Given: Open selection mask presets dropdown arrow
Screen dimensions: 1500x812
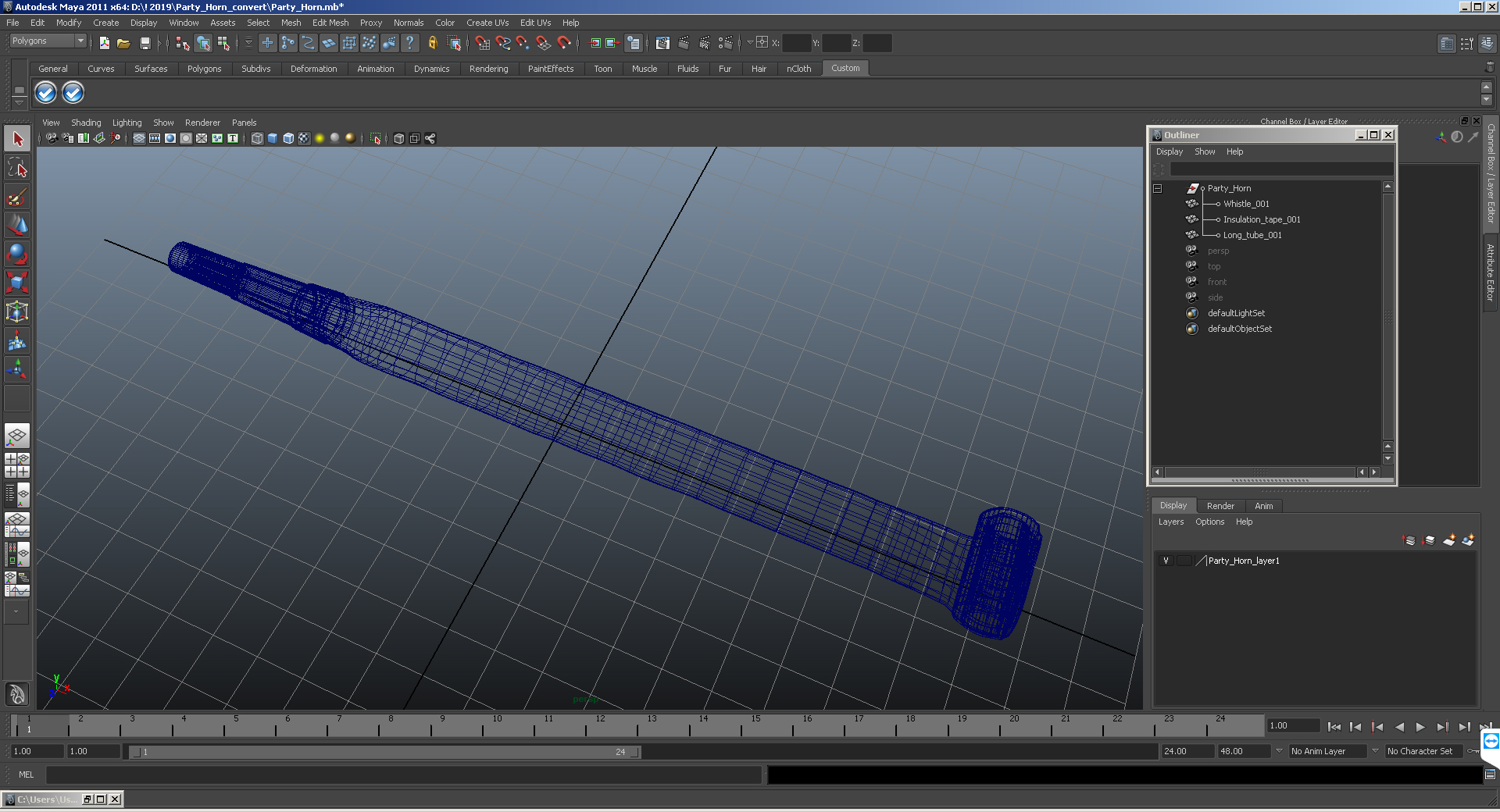Looking at the screenshot, I should tap(248, 43).
